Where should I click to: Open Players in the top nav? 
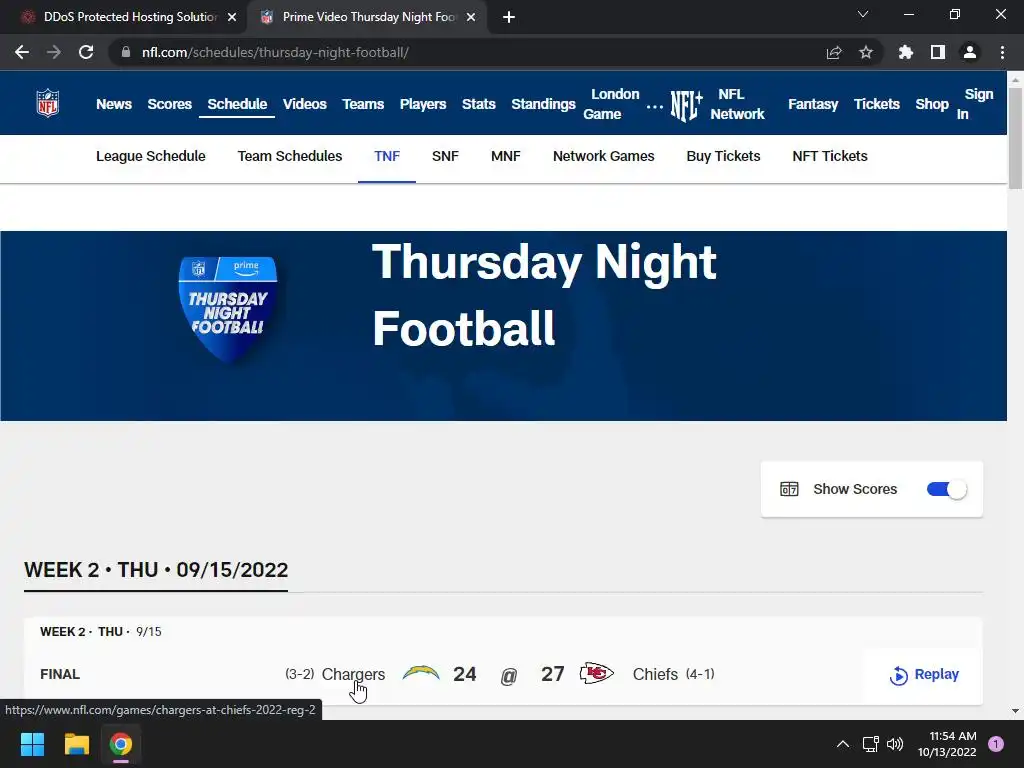click(x=423, y=104)
